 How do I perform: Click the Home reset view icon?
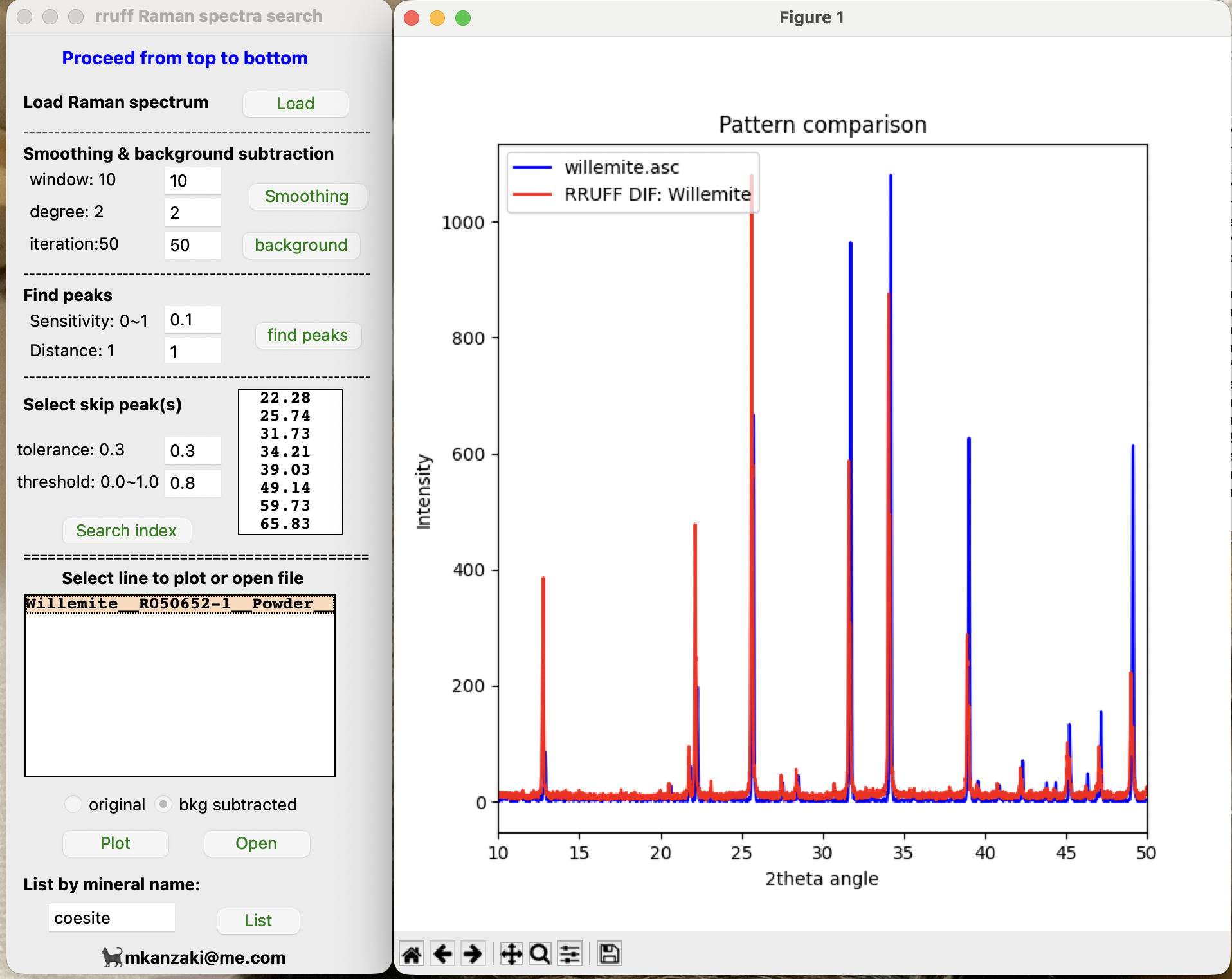click(412, 953)
